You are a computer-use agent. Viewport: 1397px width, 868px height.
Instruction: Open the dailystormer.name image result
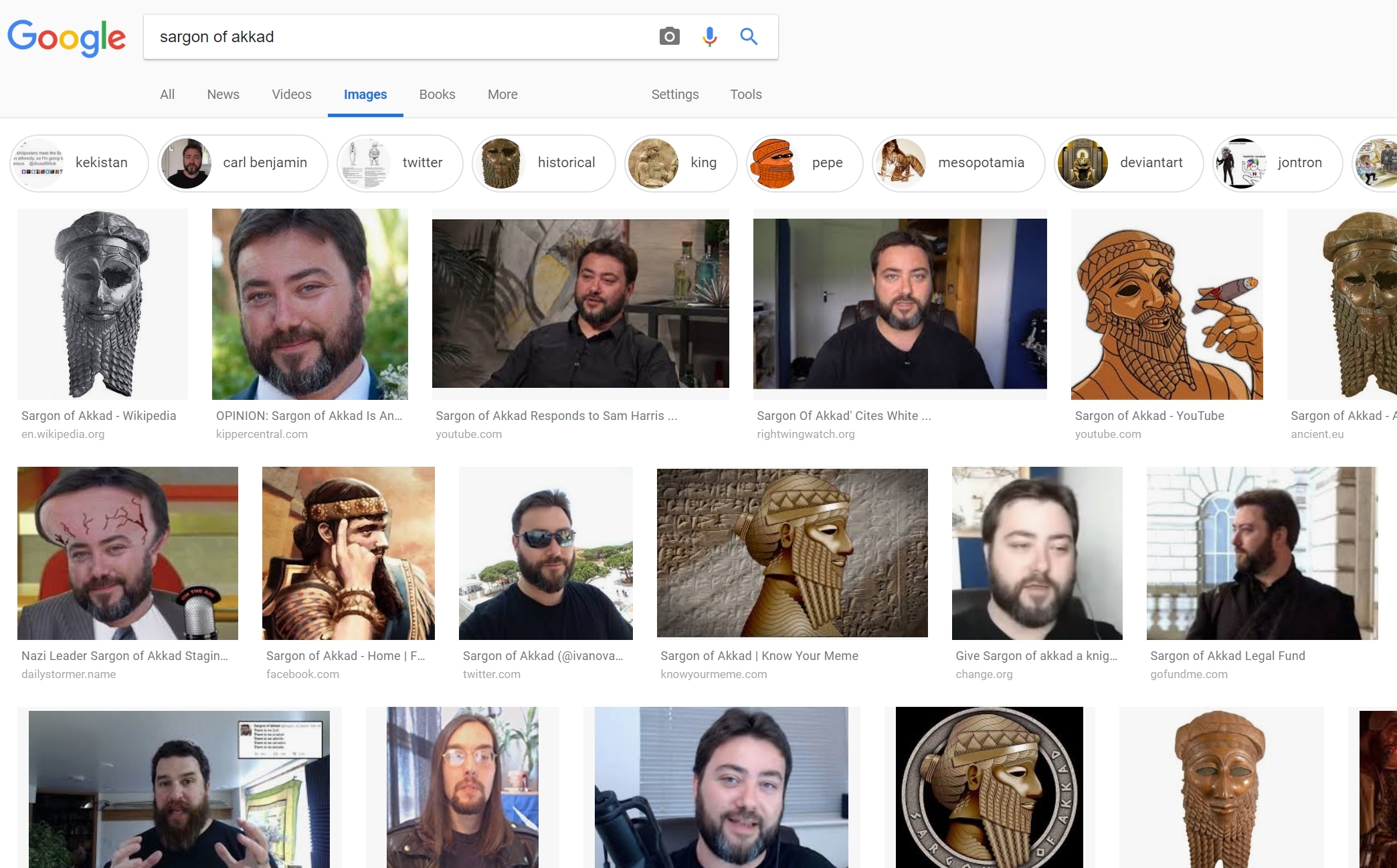(128, 553)
